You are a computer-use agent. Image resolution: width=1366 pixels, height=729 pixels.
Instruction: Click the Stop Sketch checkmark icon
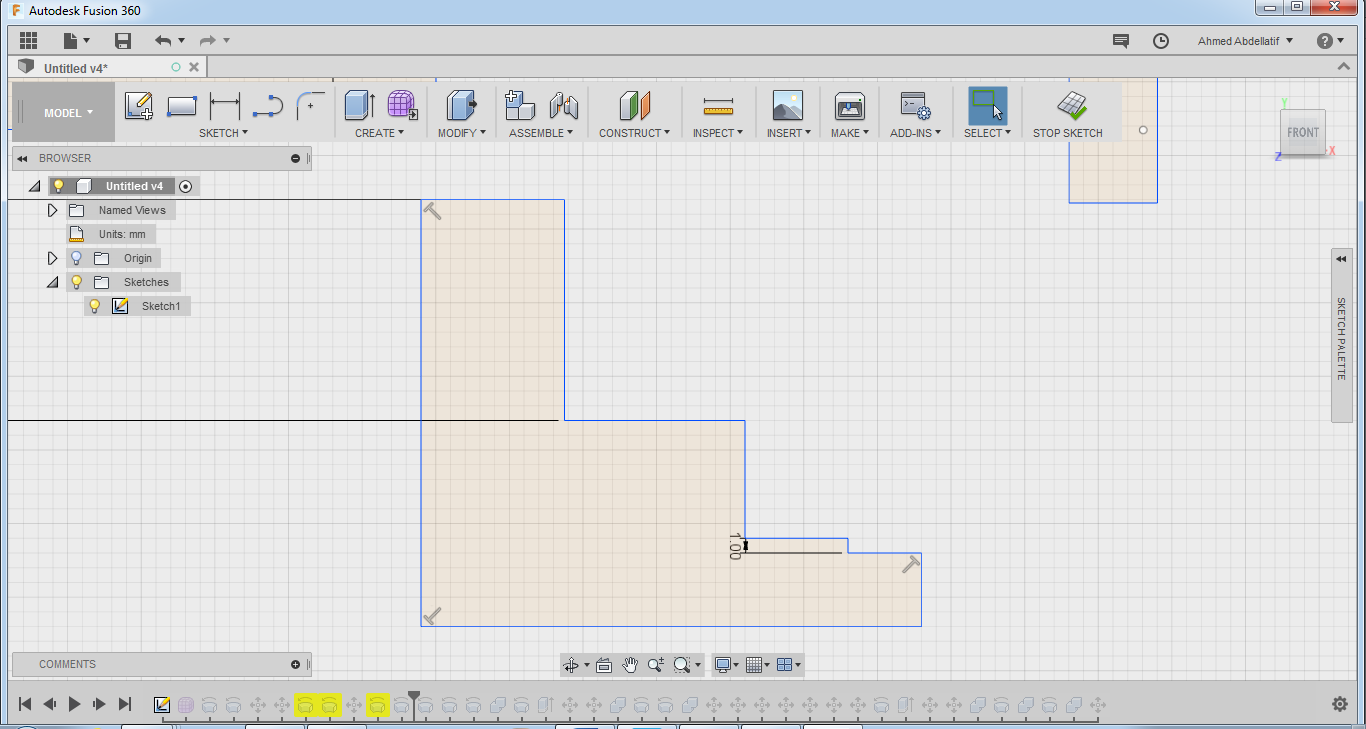tap(1072, 105)
